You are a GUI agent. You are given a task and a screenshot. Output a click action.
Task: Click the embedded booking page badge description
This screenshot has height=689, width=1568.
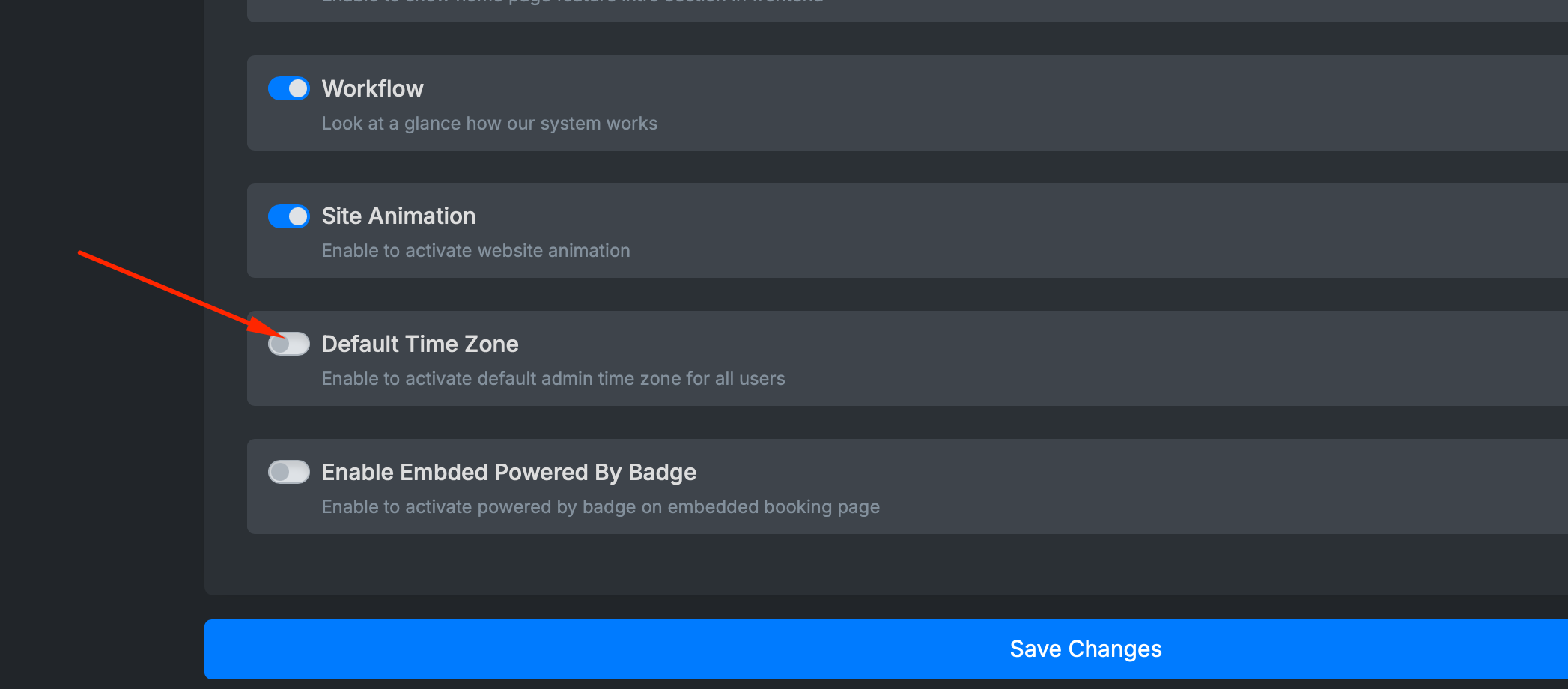coord(601,507)
